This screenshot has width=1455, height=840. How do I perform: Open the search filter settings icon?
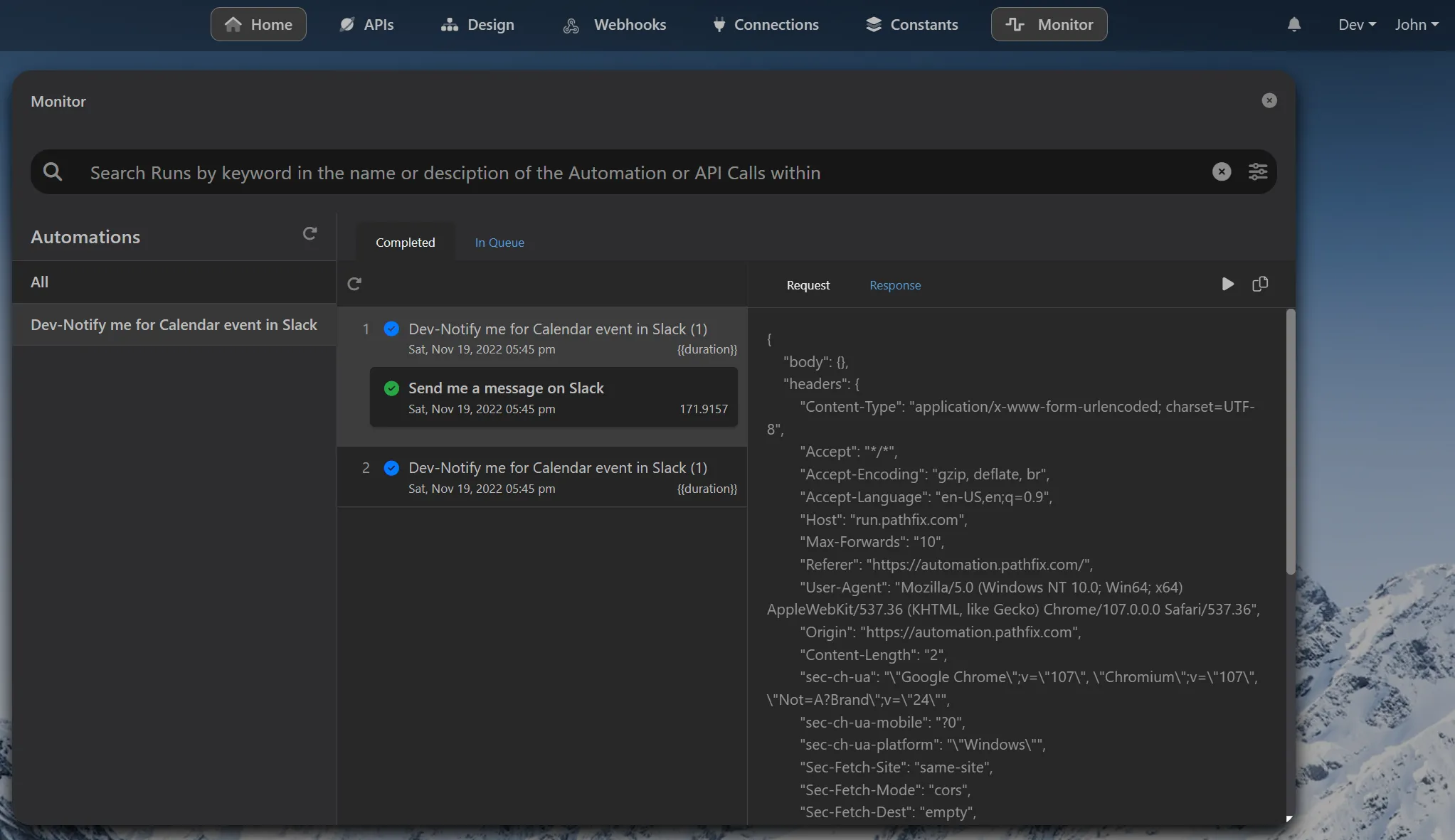point(1258,171)
